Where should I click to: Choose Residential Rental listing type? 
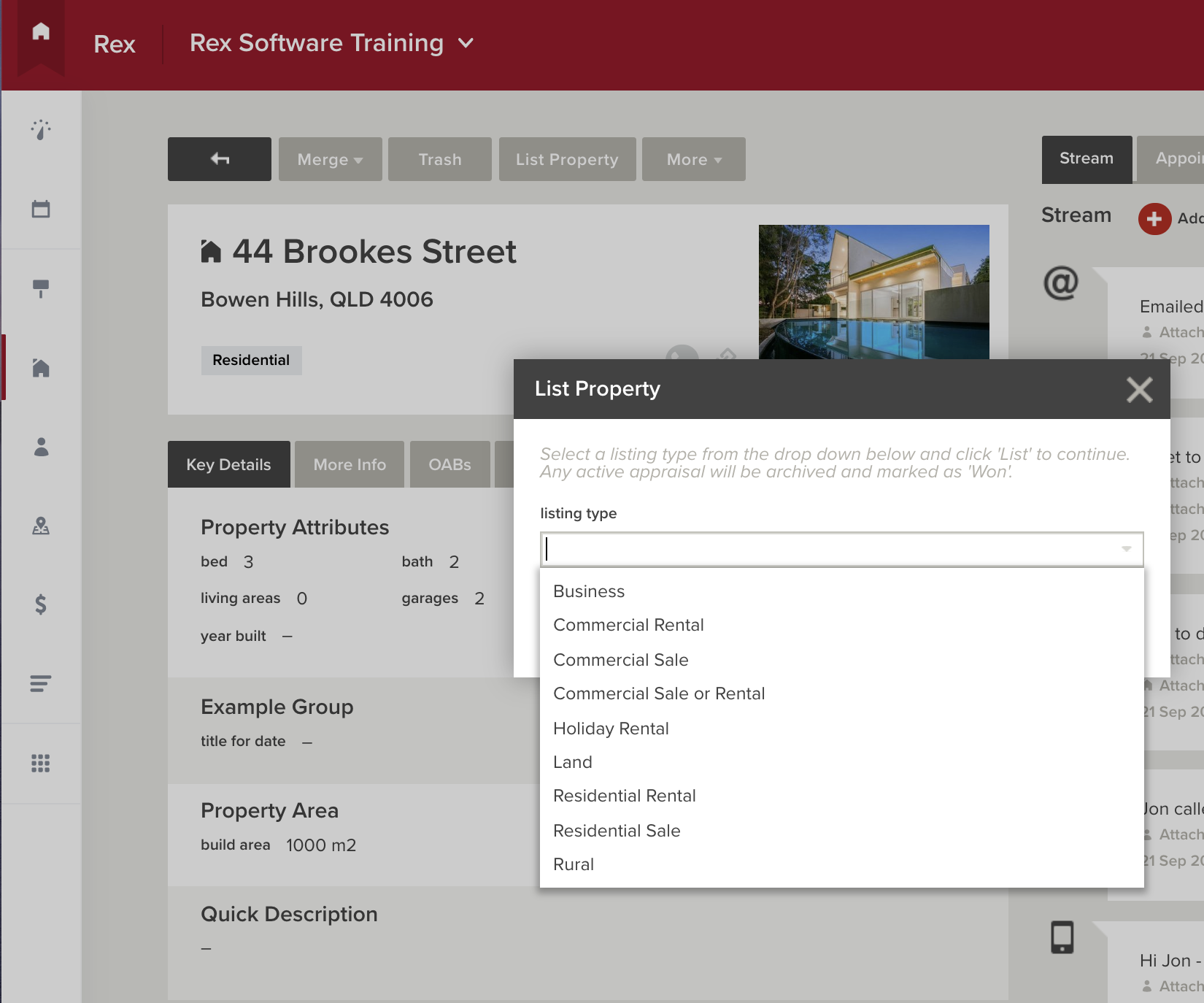pos(625,796)
